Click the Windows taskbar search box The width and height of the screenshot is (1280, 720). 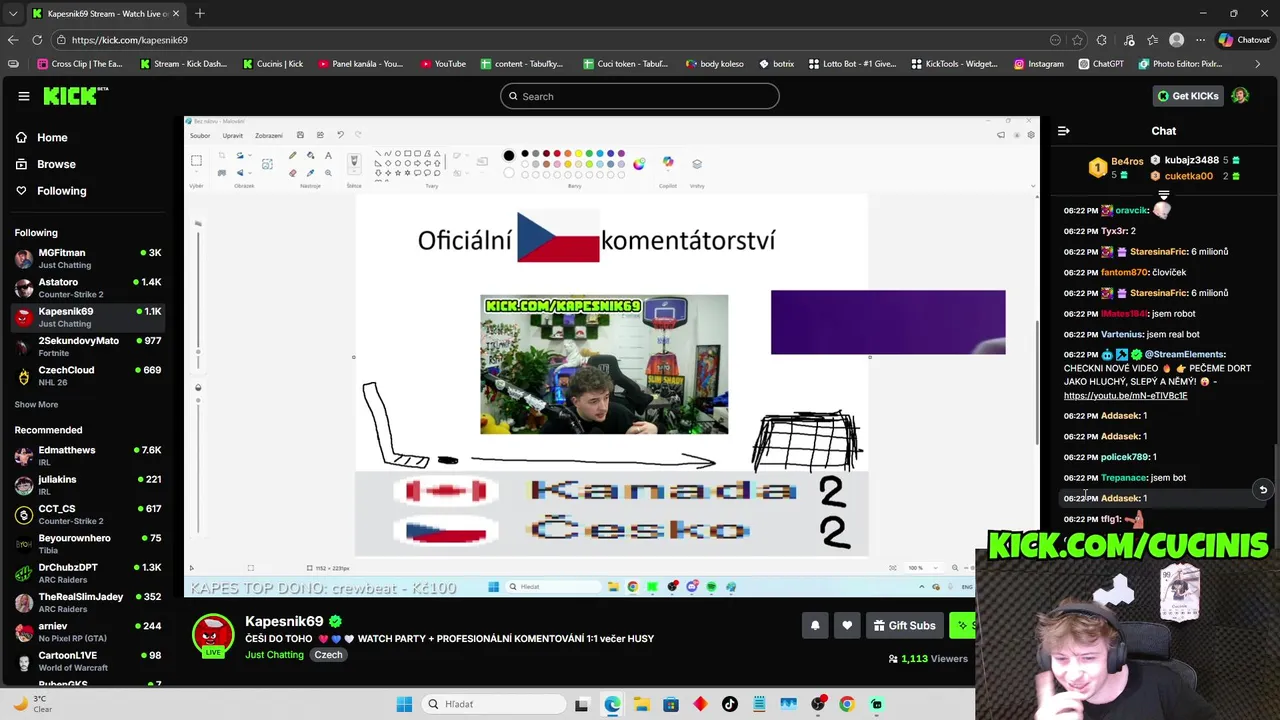point(494,704)
